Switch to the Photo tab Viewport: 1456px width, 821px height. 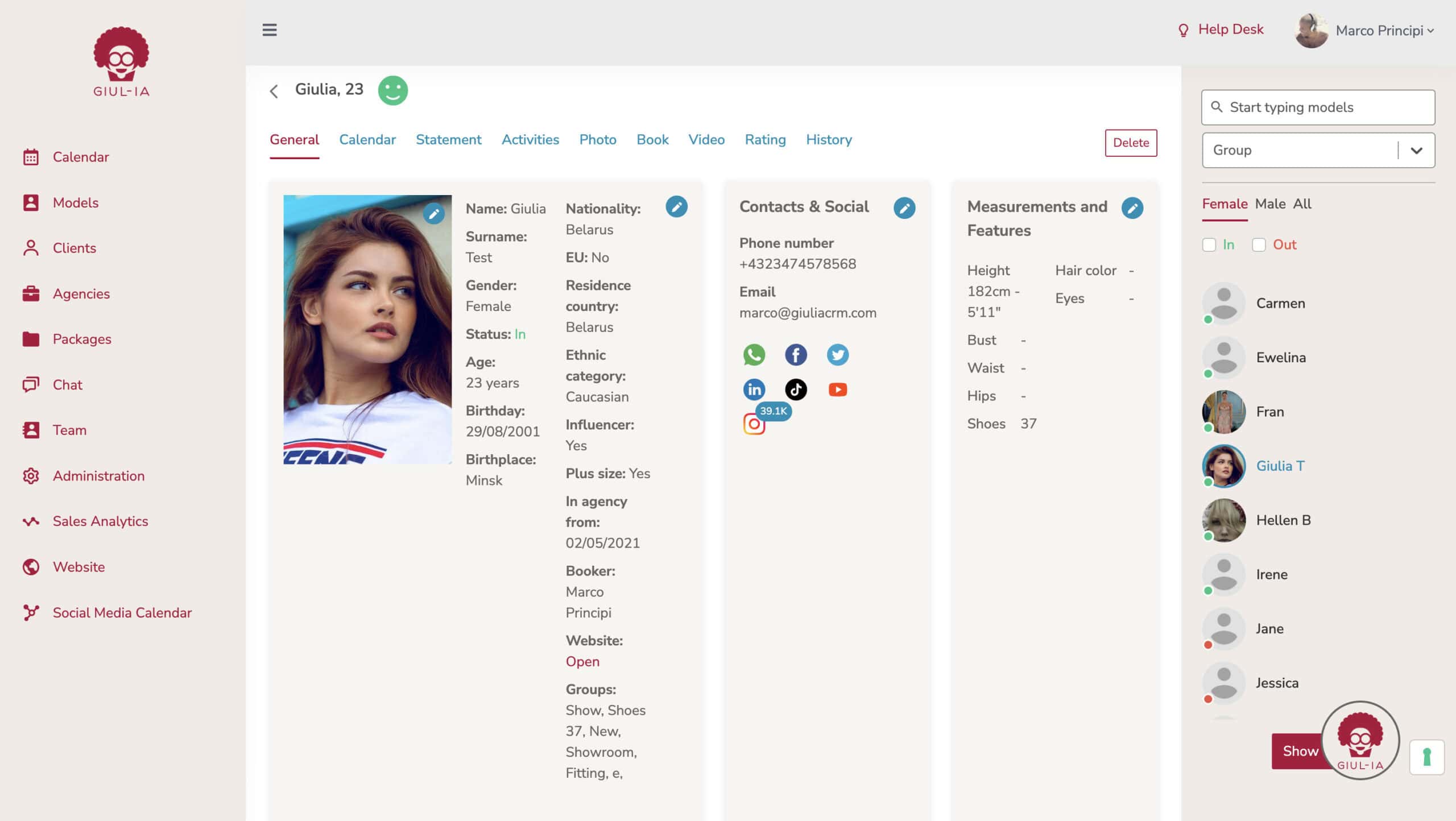pyautogui.click(x=597, y=140)
